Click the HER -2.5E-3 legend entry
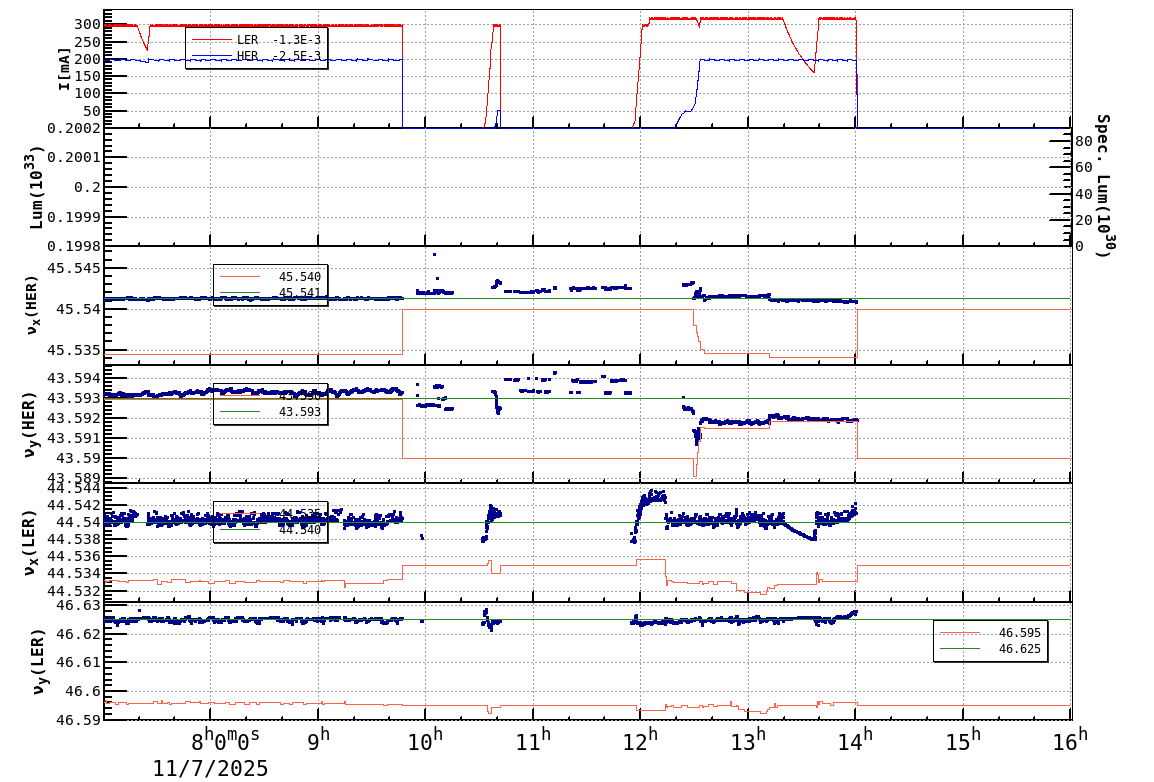 click(x=256, y=56)
